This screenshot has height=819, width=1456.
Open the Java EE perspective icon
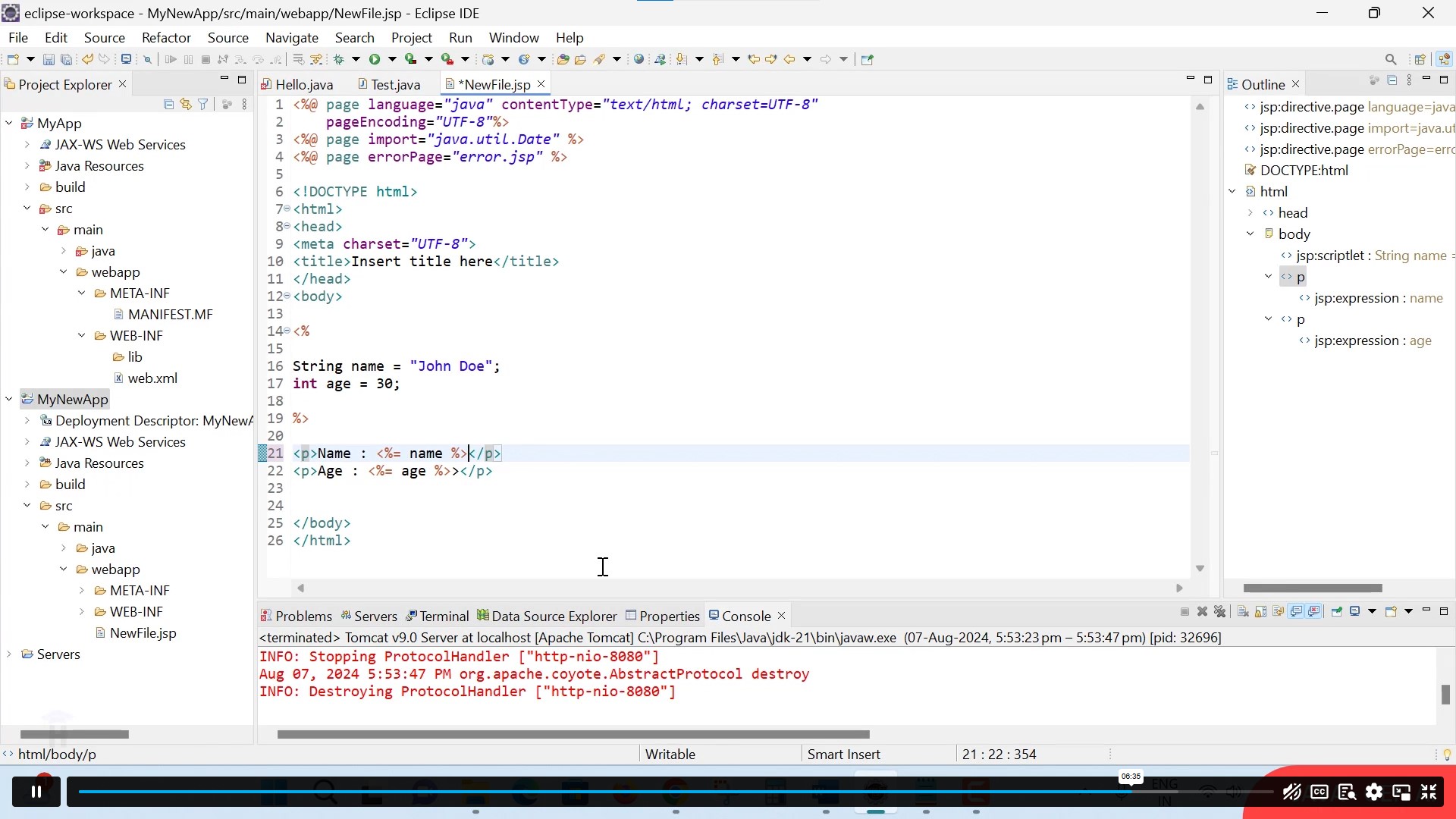(x=1445, y=58)
